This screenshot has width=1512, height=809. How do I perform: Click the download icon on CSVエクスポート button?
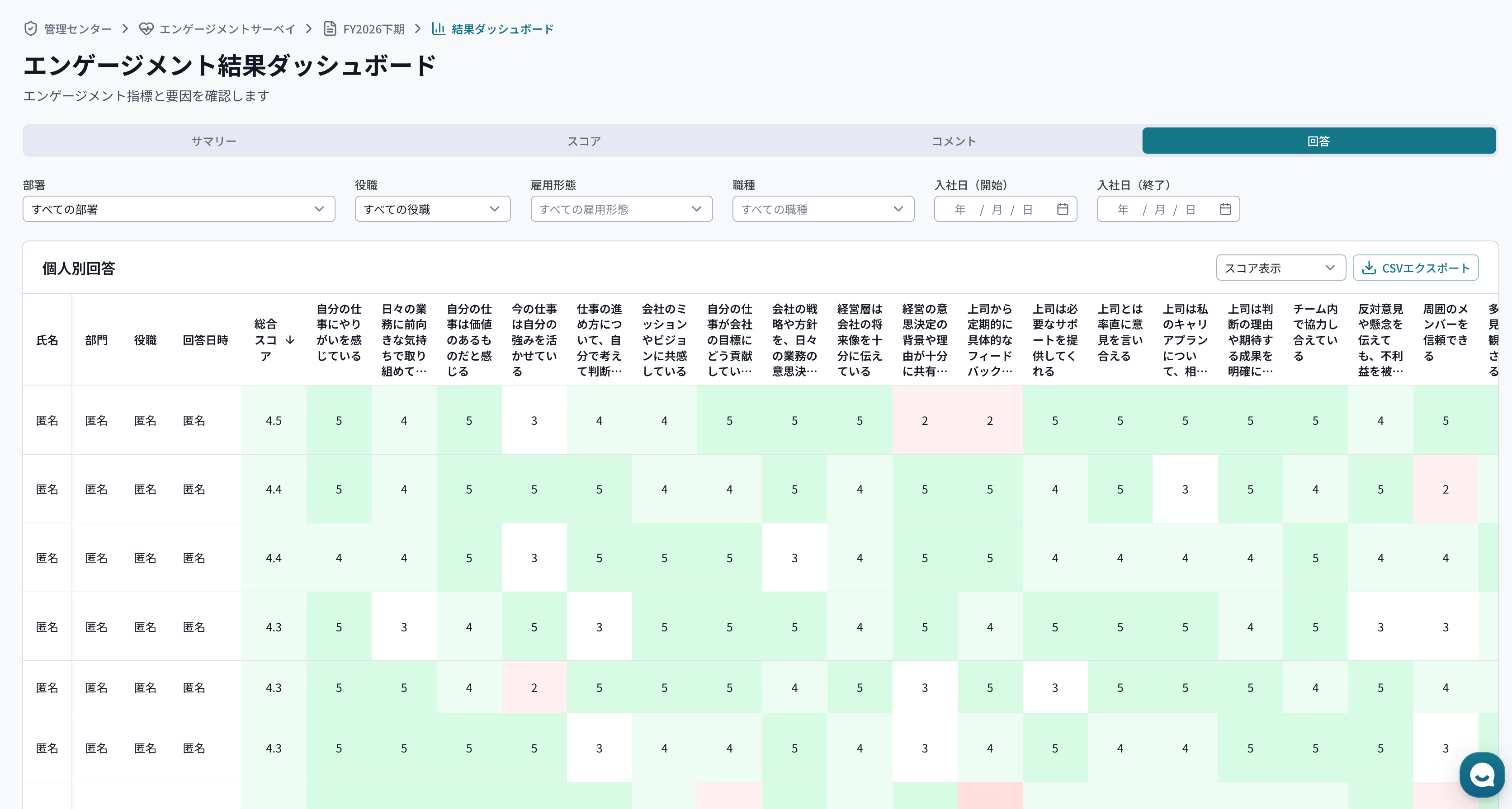[1370, 268]
